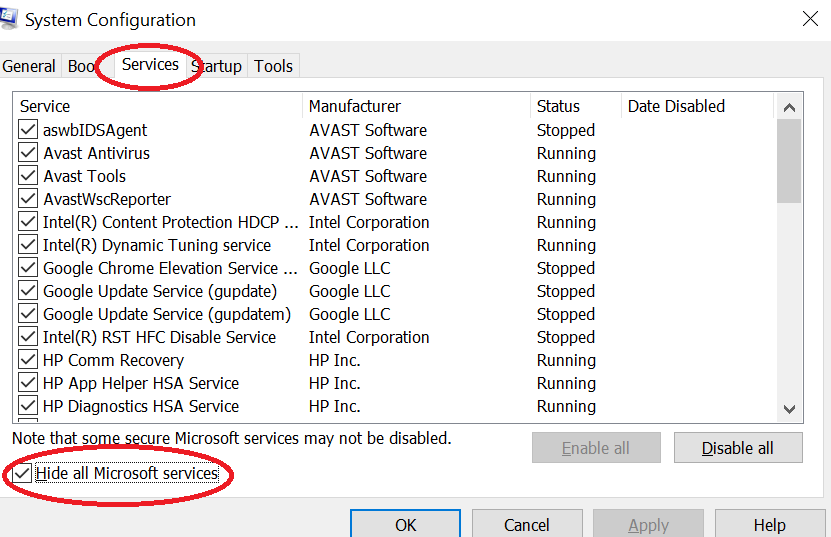Go to the Startup tab
The width and height of the screenshot is (831, 537).
pyautogui.click(x=218, y=66)
